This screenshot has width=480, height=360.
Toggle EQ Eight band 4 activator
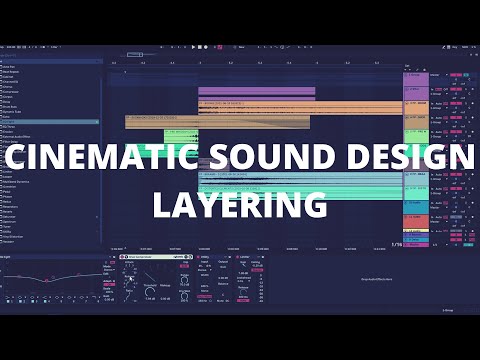[45, 301]
